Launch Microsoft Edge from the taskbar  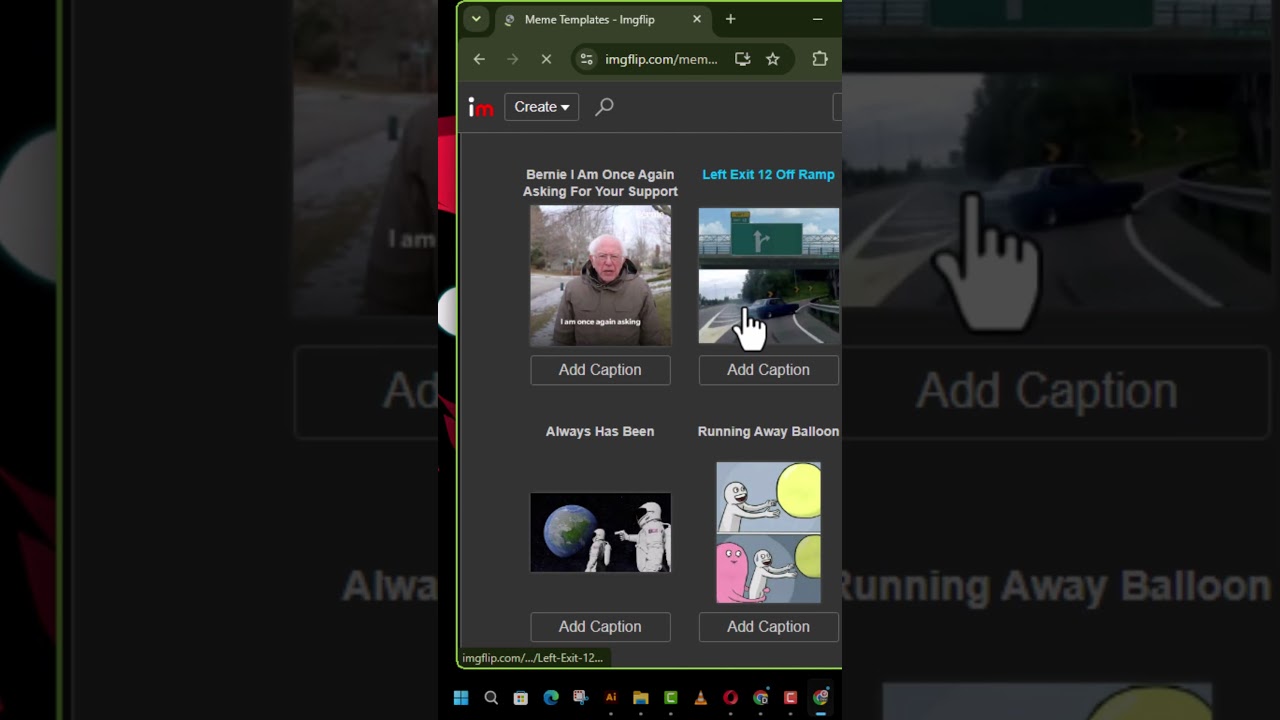(x=551, y=698)
